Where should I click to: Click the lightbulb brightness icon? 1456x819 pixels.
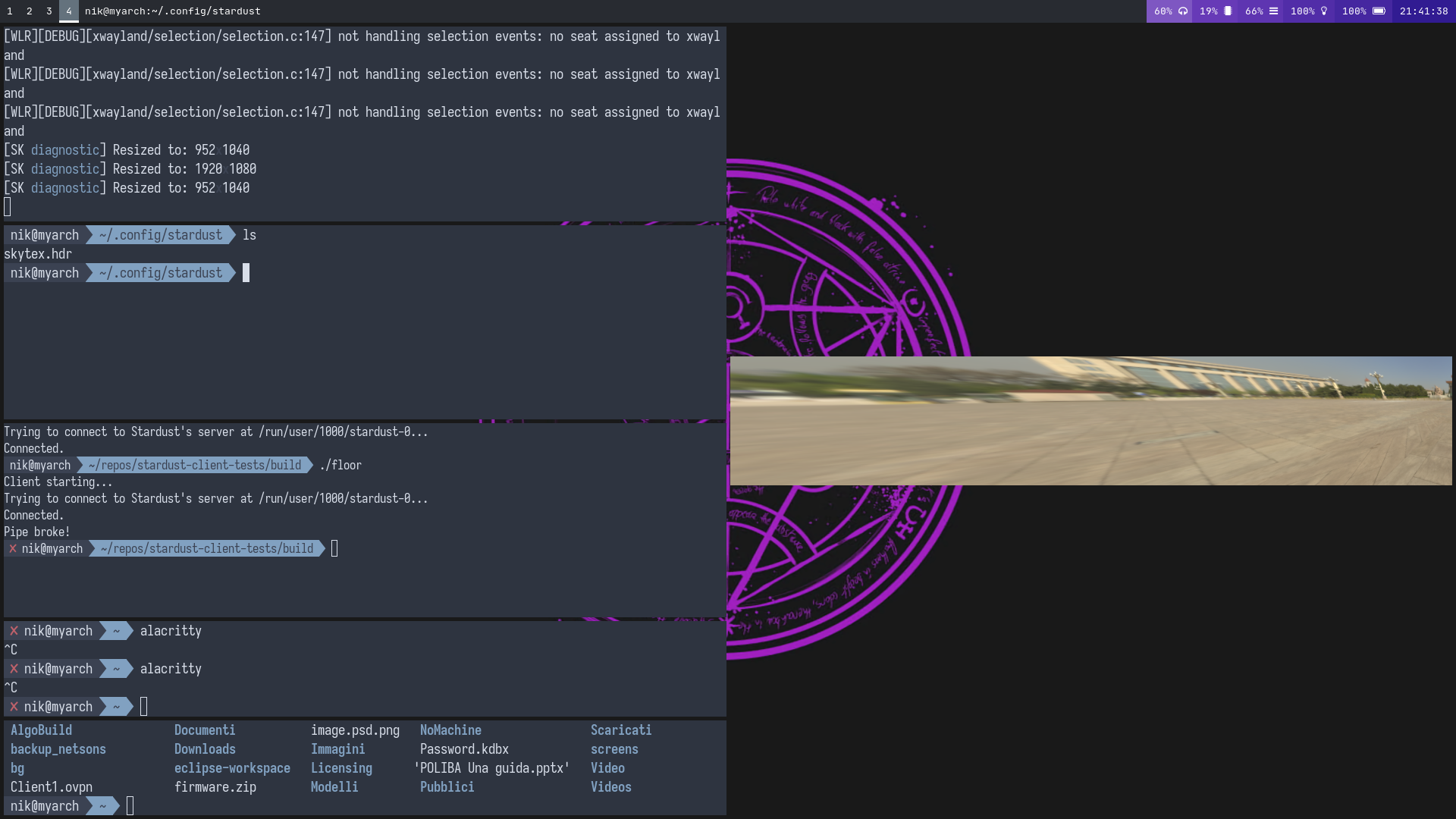[x=1324, y=11]
